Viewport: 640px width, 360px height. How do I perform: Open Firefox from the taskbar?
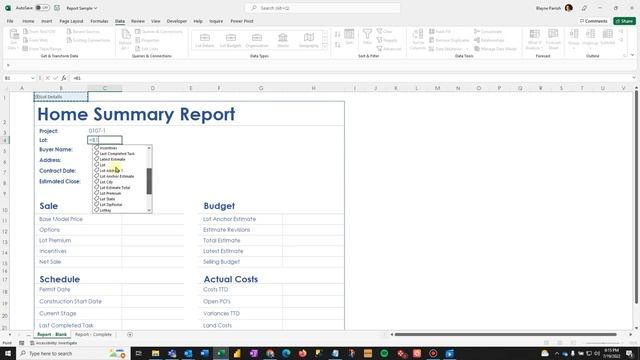302,353
